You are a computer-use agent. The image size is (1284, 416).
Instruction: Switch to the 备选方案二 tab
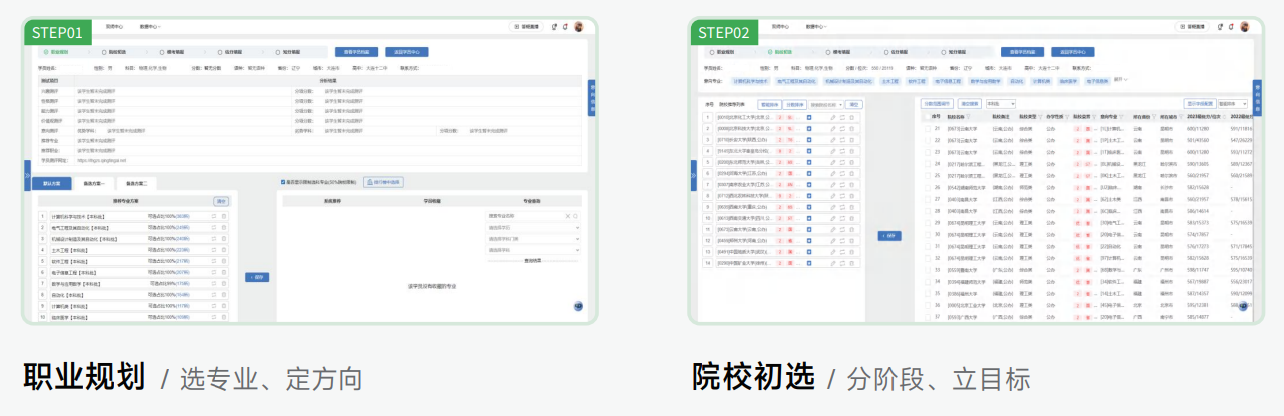(x=137, y=184)
